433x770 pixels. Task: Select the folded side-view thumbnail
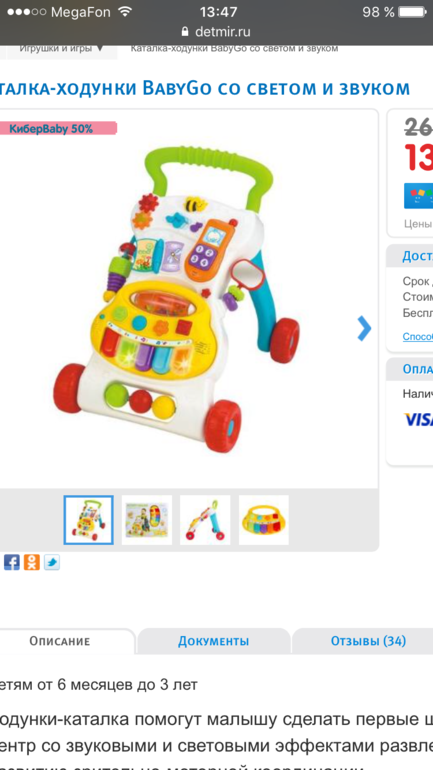[x=205, y=520]
